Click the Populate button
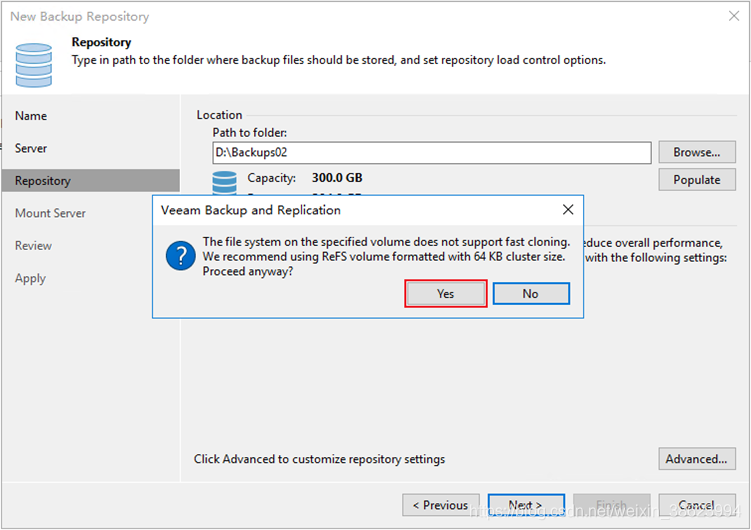 tap(697, 180)
